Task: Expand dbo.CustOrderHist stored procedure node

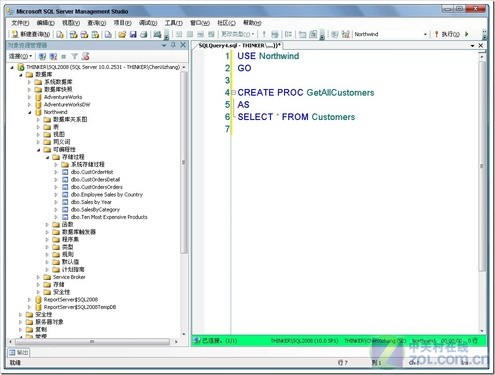Action: click(x=56, y=172)
